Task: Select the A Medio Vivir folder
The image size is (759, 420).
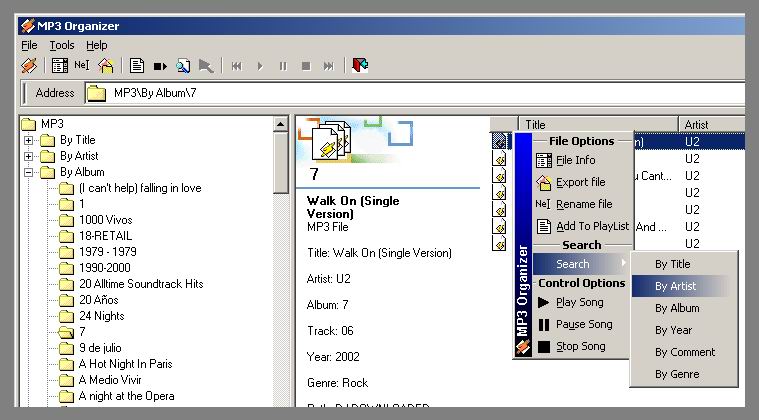Action: click(100, 380)
